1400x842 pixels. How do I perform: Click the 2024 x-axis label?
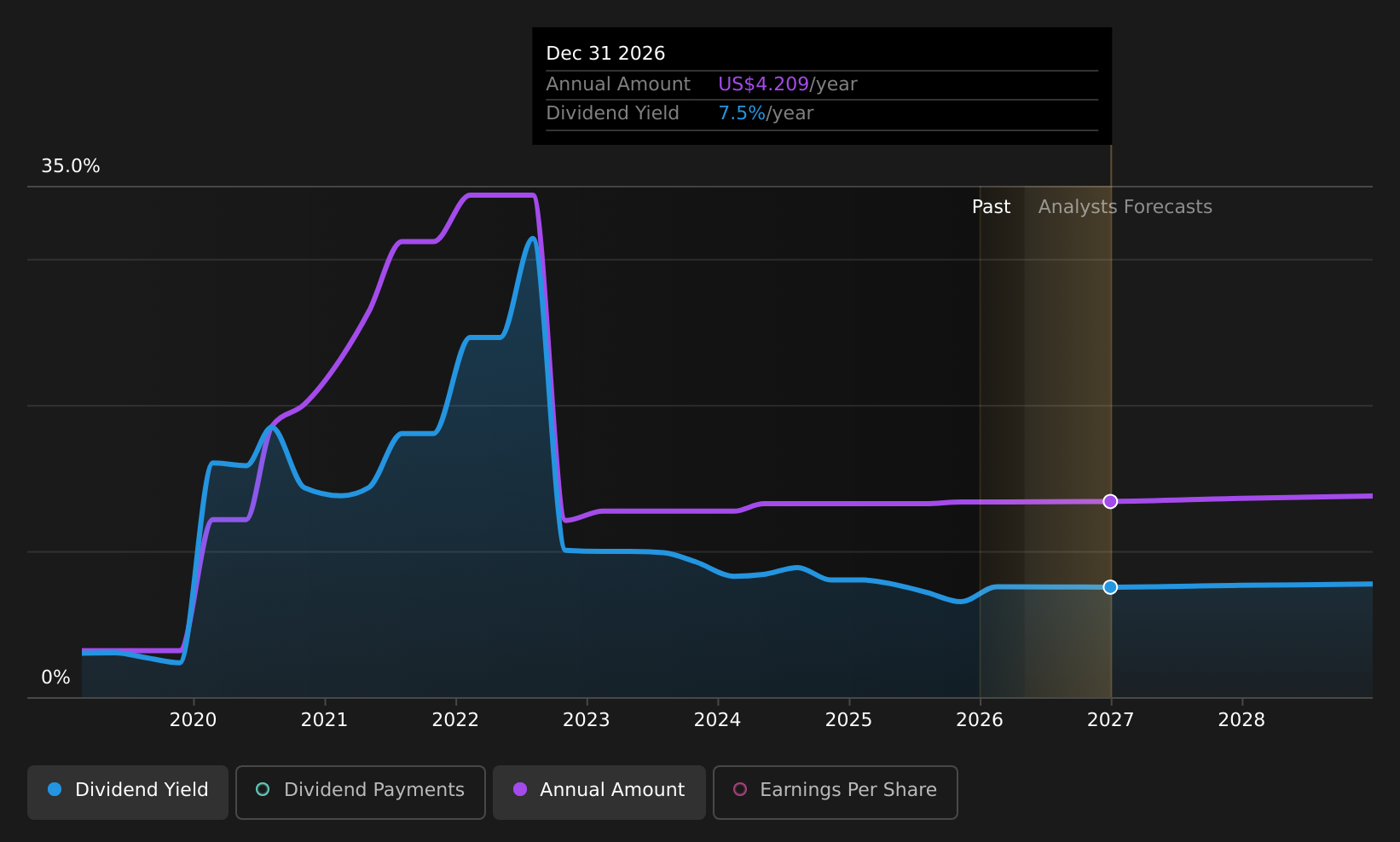(x=718, y=720)
